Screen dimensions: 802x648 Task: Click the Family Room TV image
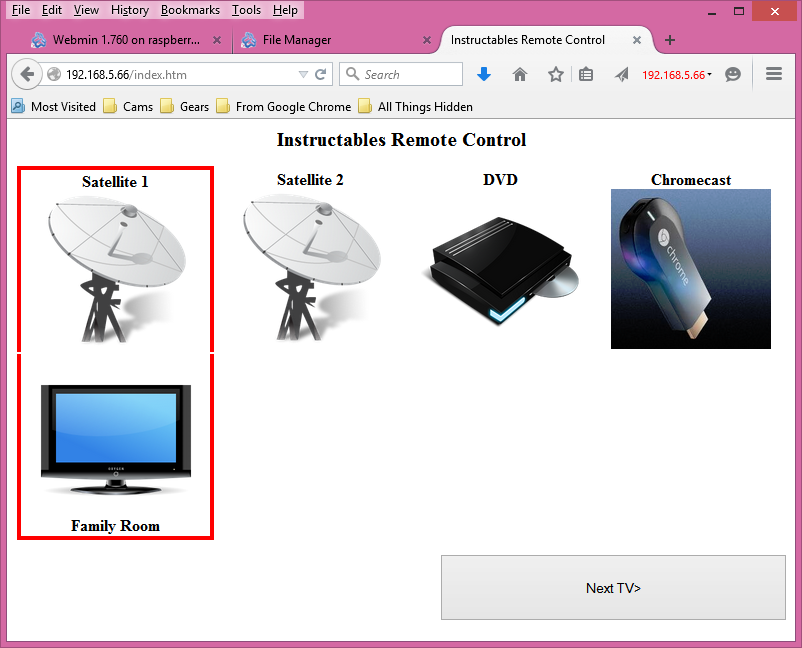pyautogui.click(x=116, y=440)
